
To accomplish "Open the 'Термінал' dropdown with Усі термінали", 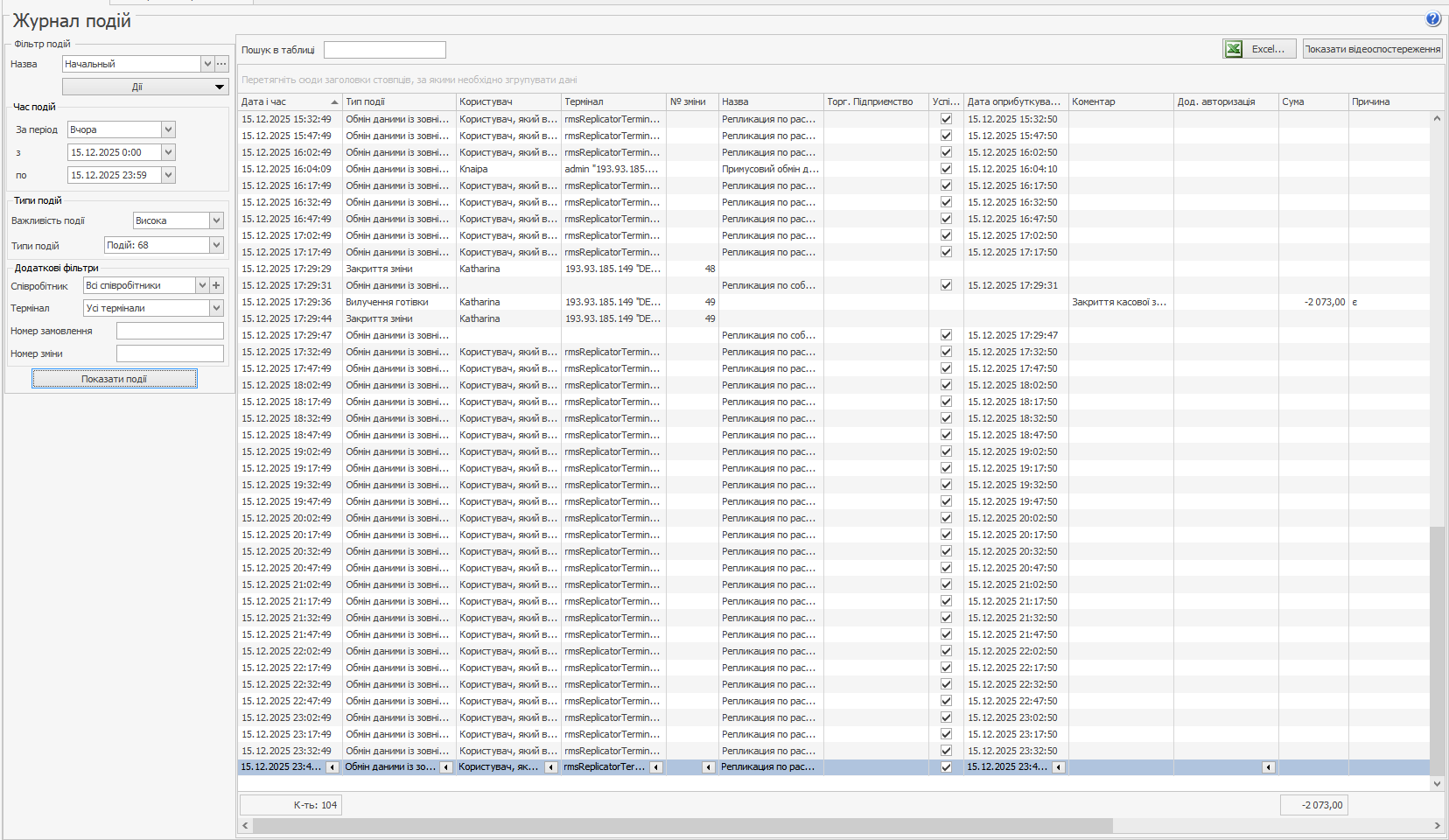I will coord(216,308).
